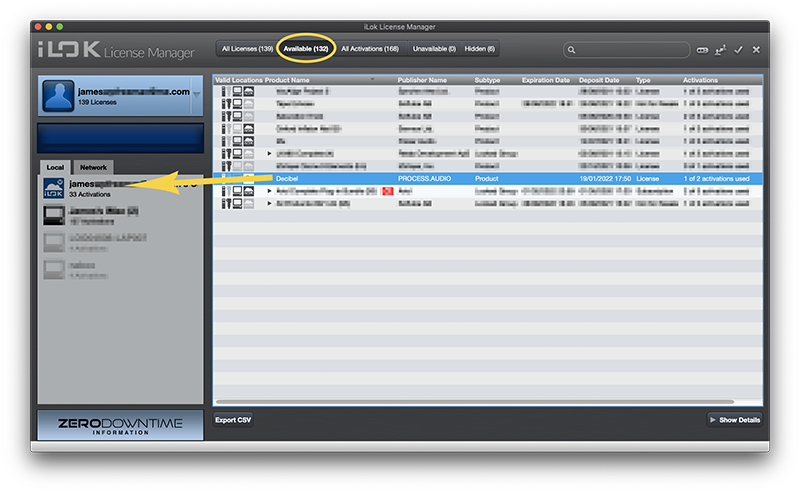Click the Export CSV button

pos(233,420)
